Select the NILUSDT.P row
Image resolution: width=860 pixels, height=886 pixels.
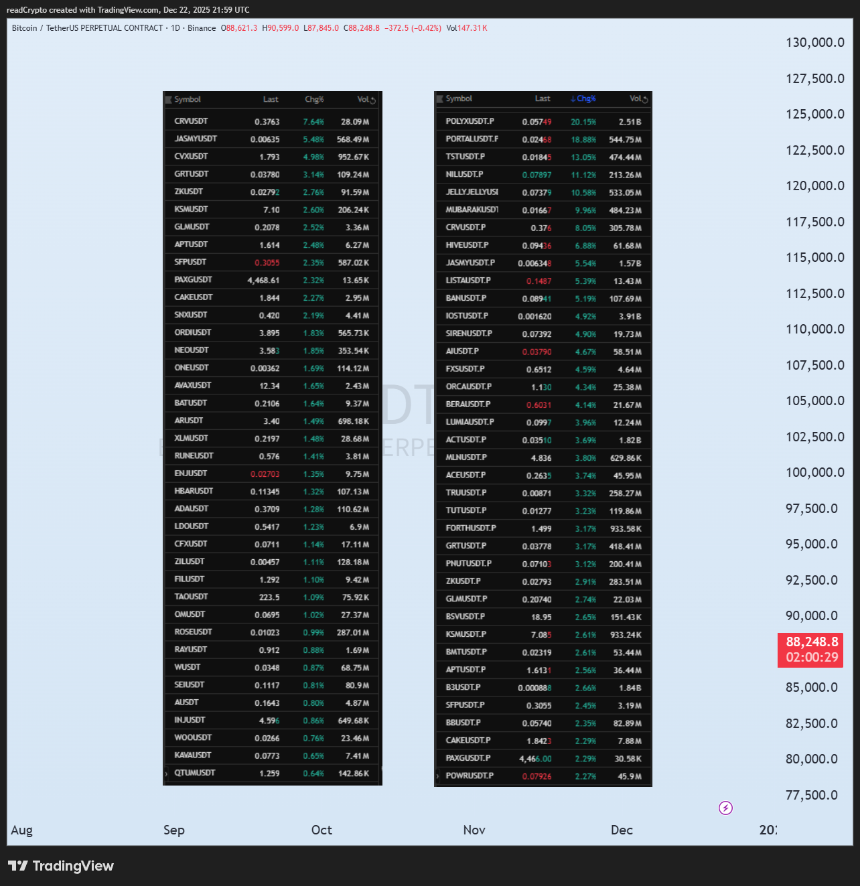[544, 175]
